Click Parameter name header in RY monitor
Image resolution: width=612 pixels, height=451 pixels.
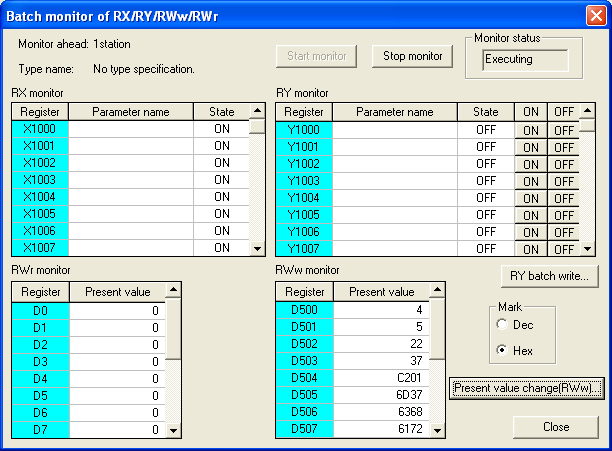(x=394, y=113)
